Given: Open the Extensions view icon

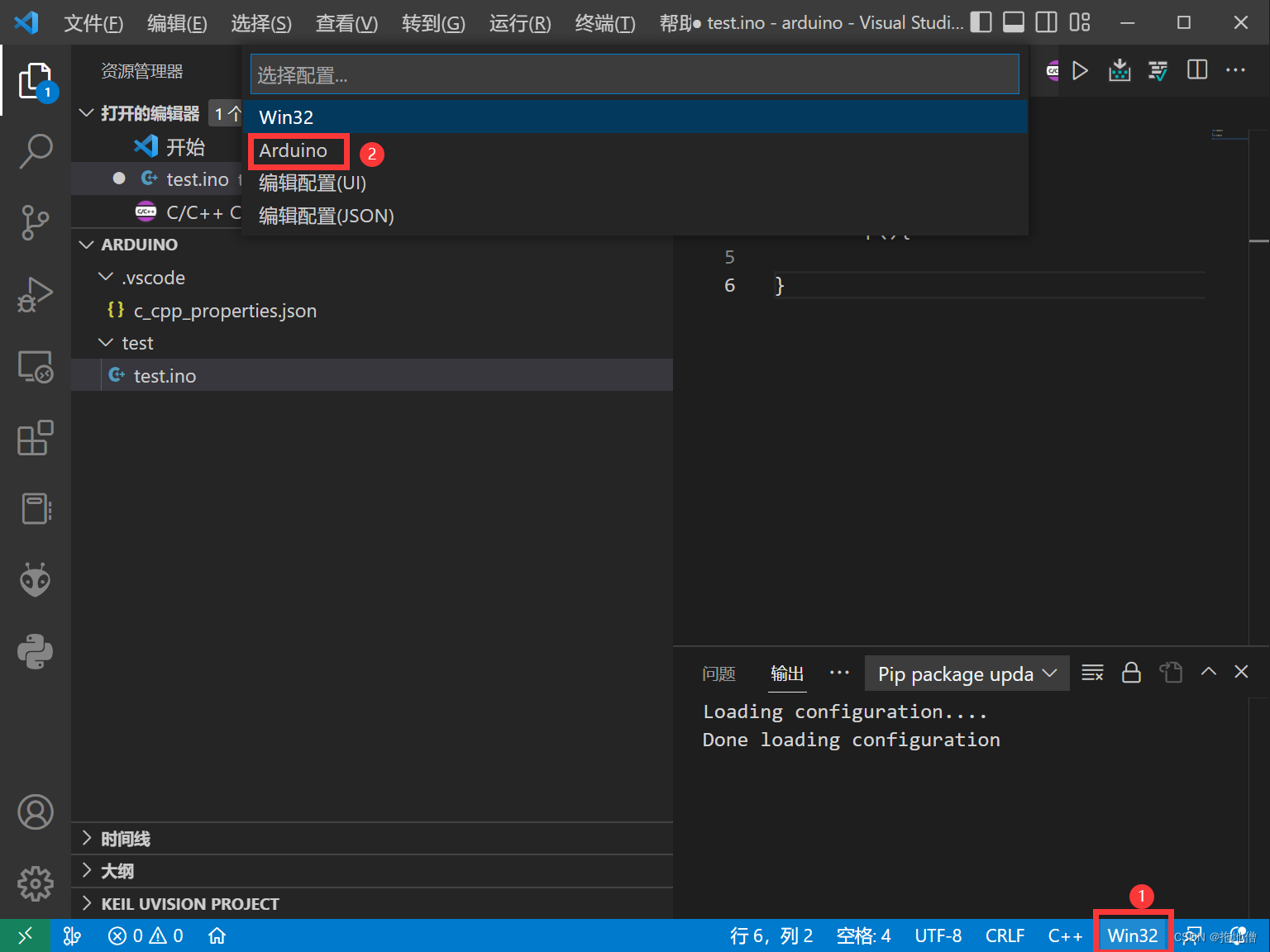Looking at the screenshot, I should [x=36, y=437].
